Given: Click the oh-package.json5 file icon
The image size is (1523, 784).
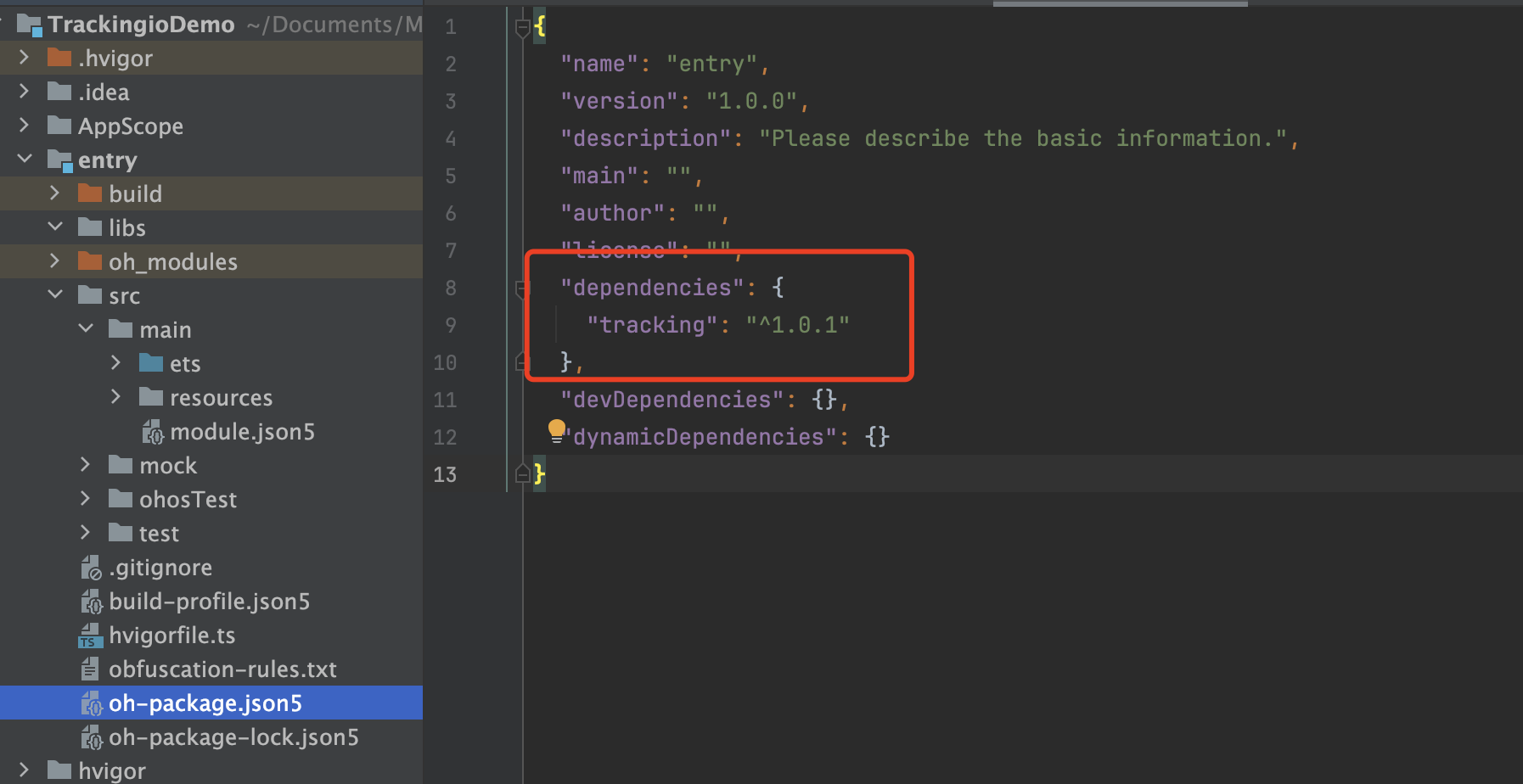Looking at the screenshot, I should (x=92, y=703).
